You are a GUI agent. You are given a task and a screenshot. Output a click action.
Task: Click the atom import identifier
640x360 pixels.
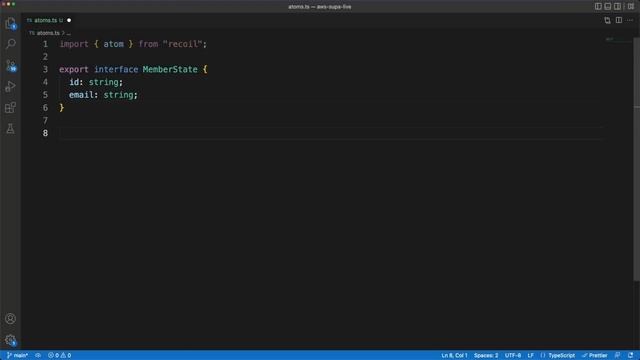click(113, 44)
